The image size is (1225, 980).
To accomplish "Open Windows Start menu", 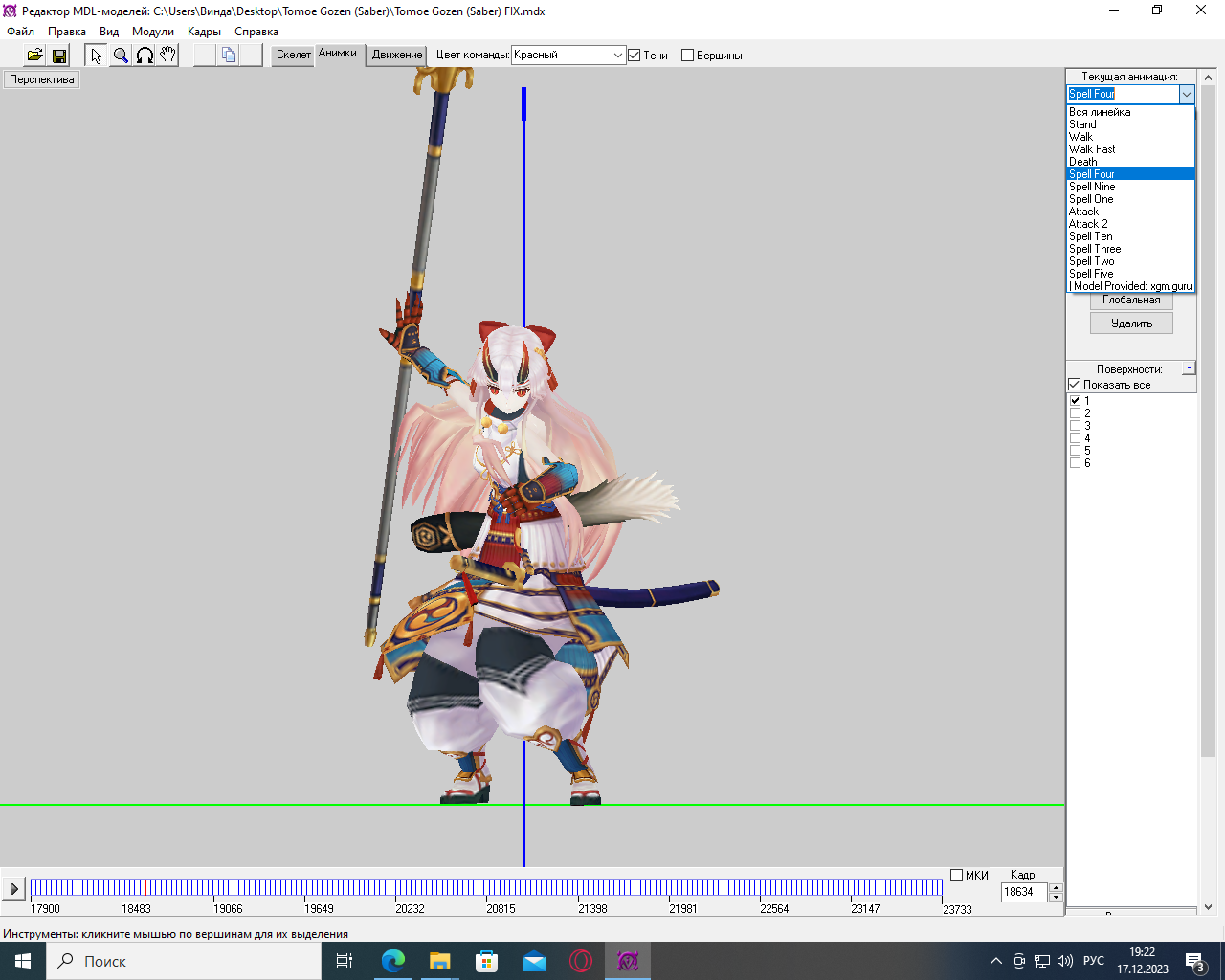I will pyautogui.click(x=23, y=961).
